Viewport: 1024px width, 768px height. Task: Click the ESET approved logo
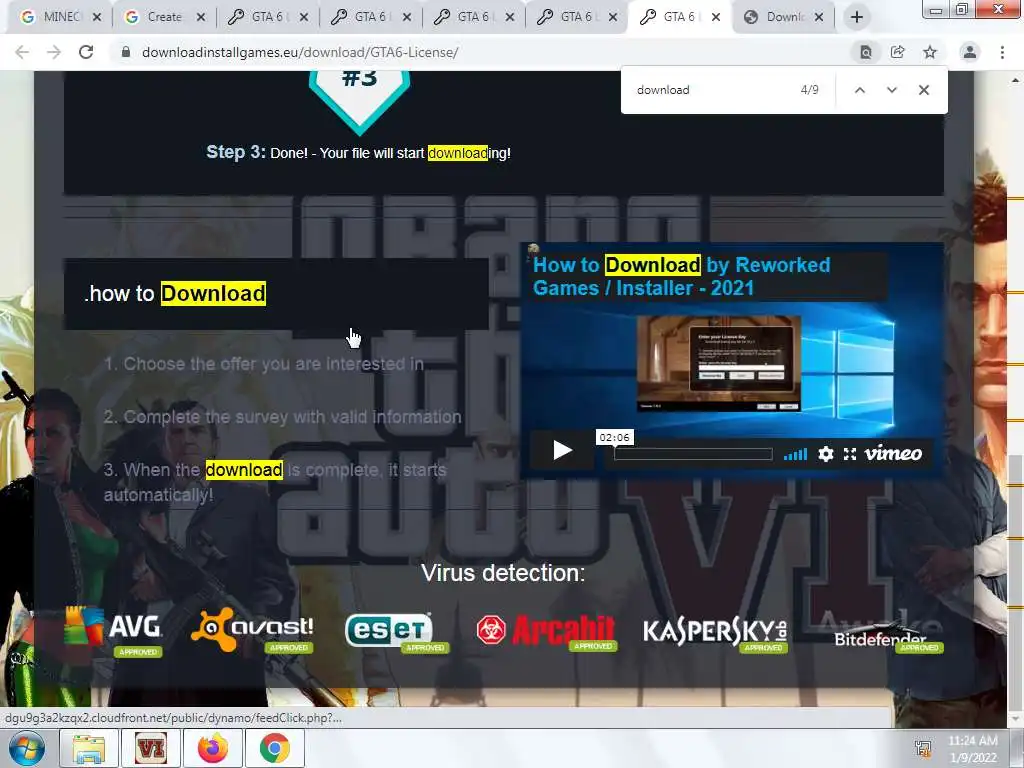pos(397,632)
